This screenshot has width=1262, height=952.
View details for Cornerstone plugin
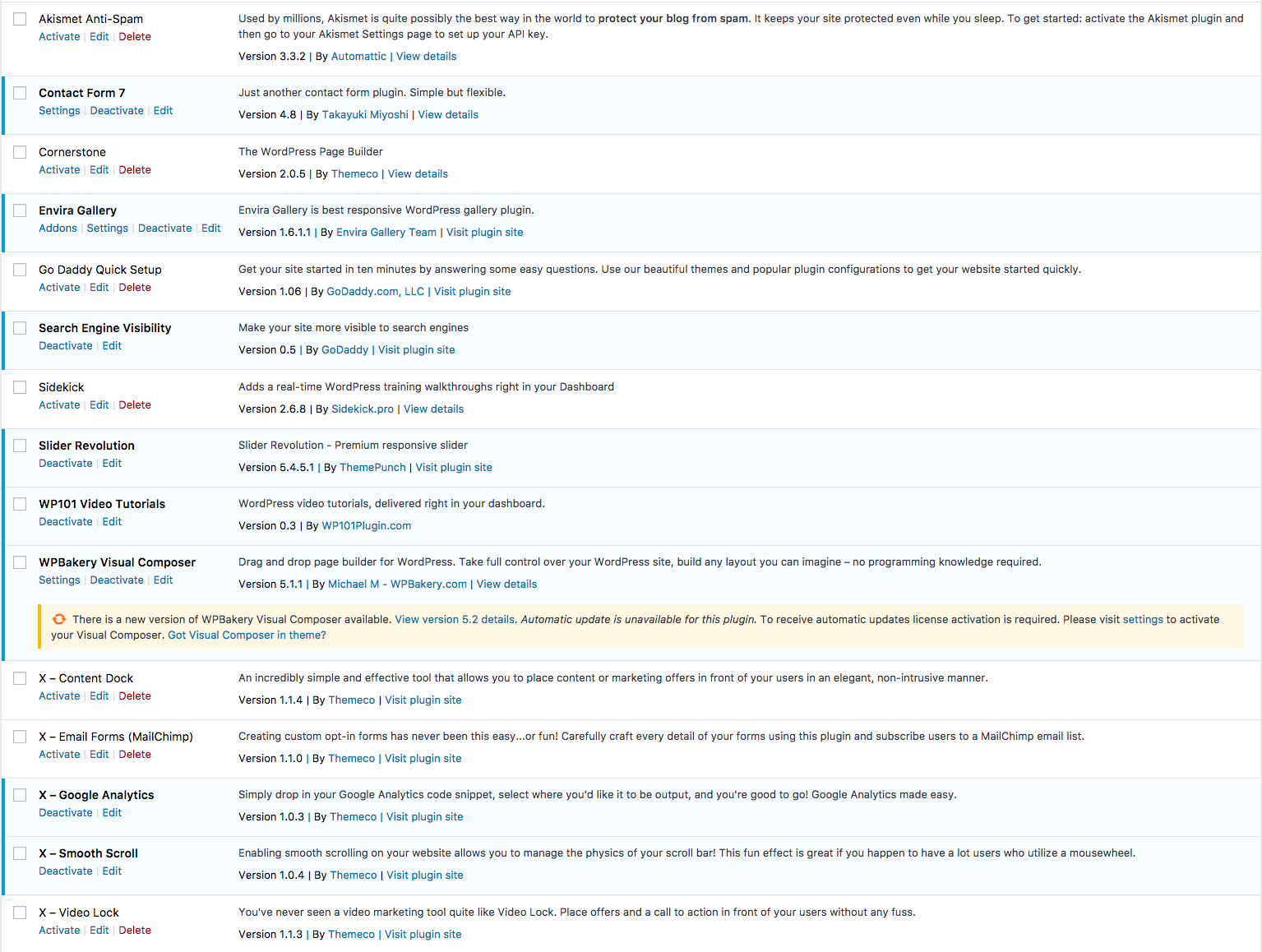(418, 173)
